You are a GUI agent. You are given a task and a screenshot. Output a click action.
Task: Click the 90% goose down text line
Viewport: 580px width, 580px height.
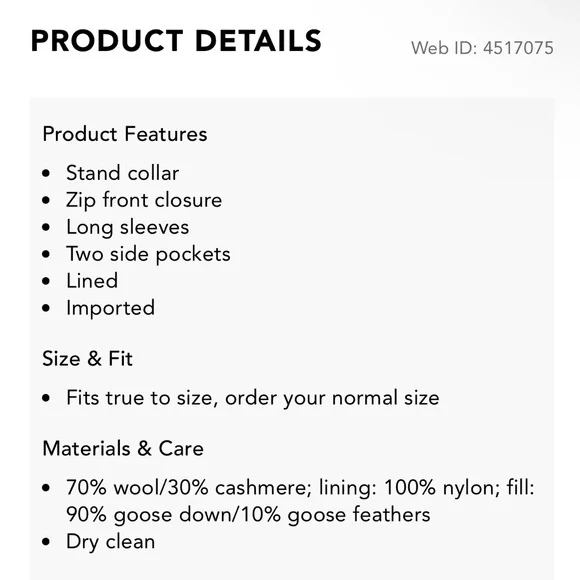[248, 515]
